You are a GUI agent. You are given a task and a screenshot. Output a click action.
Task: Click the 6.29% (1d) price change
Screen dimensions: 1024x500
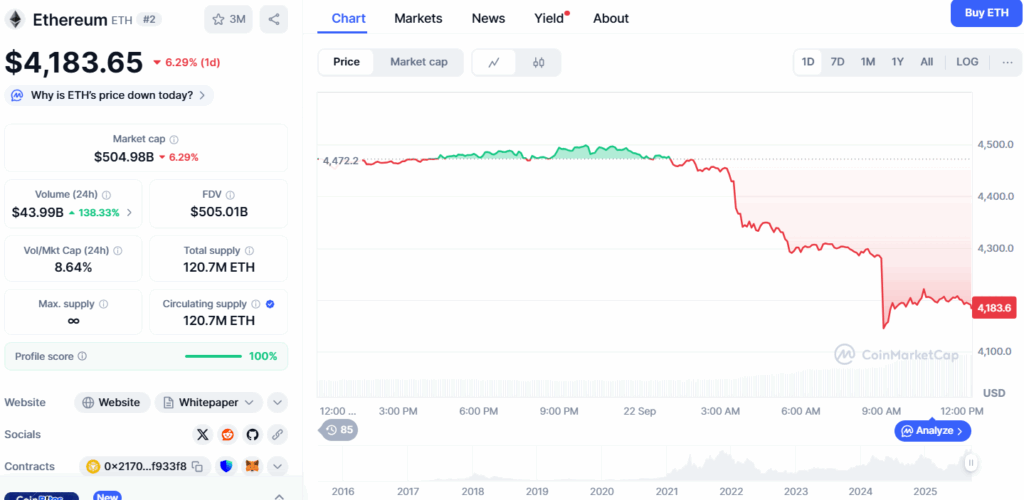pos(187,63)
